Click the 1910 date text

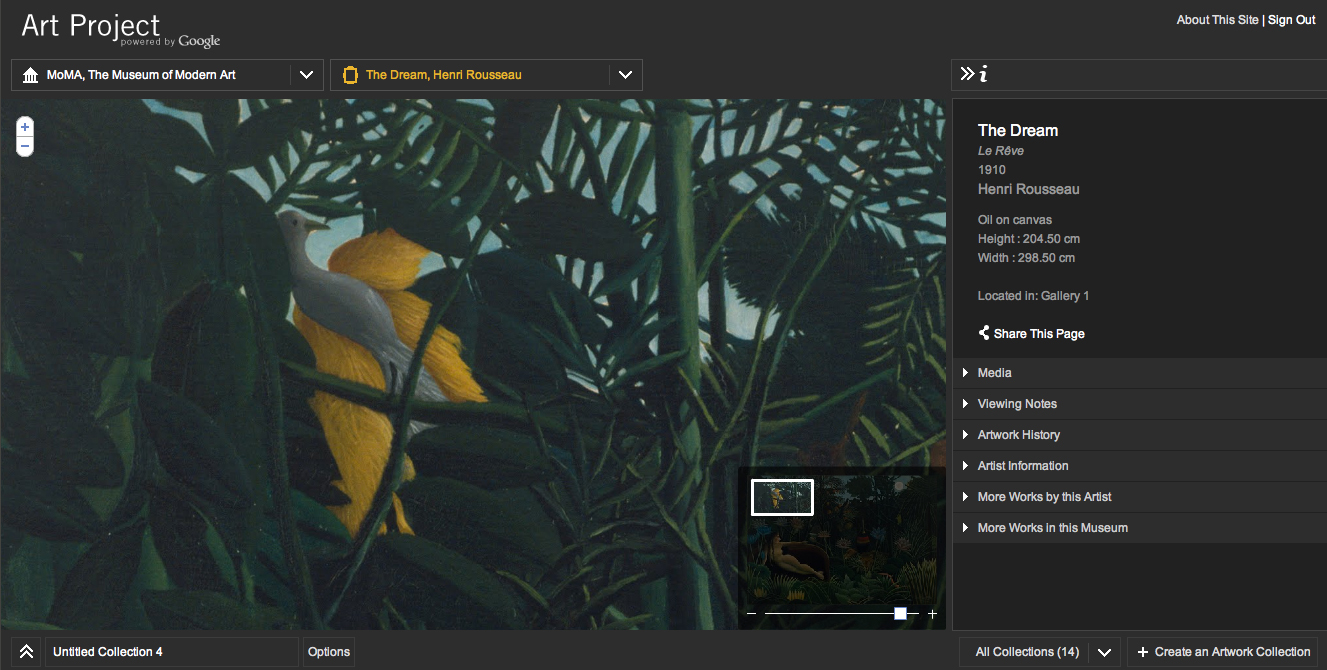[x=992, y=170]
